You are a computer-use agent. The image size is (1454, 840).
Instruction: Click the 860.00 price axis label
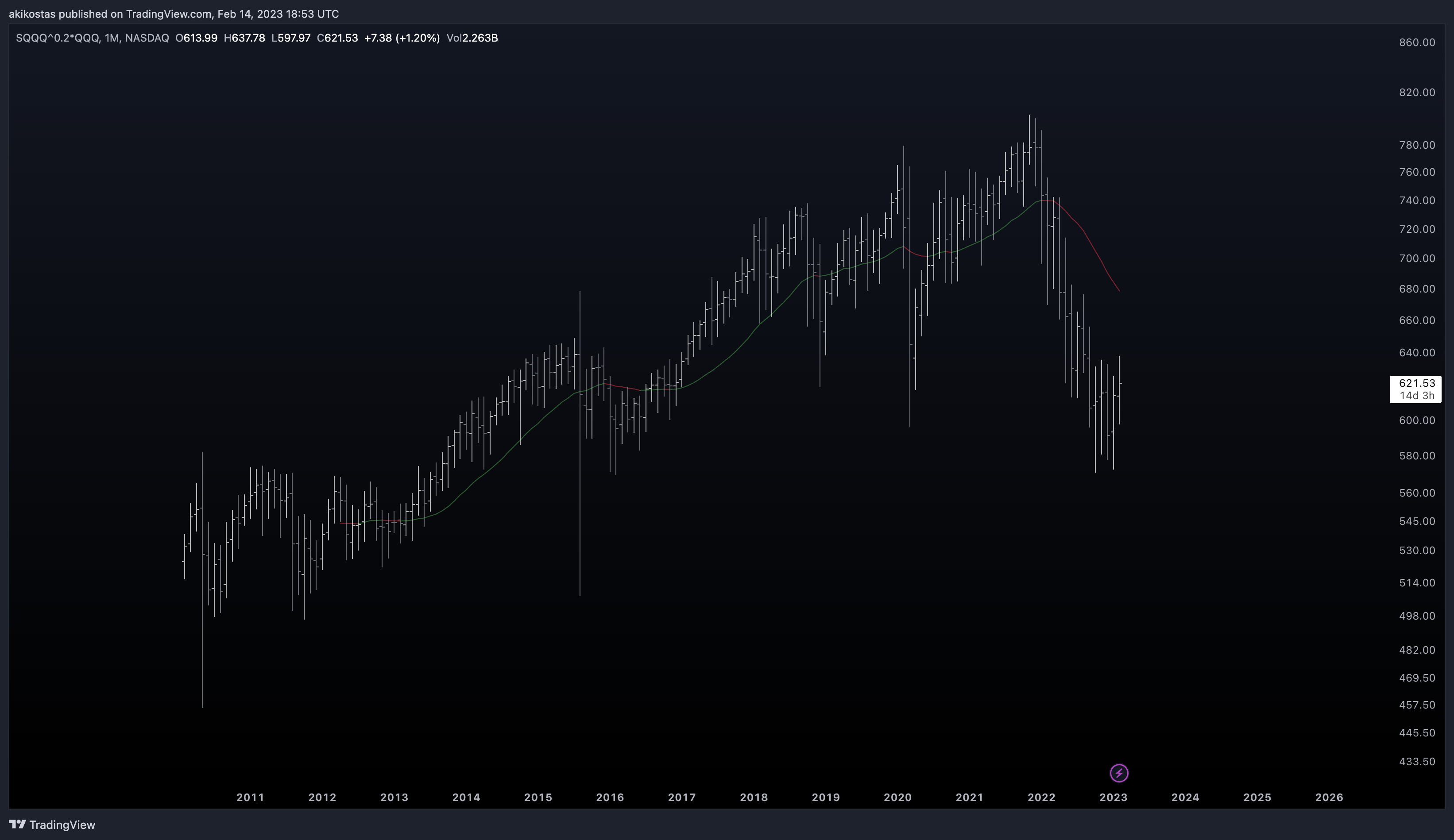1417,42
